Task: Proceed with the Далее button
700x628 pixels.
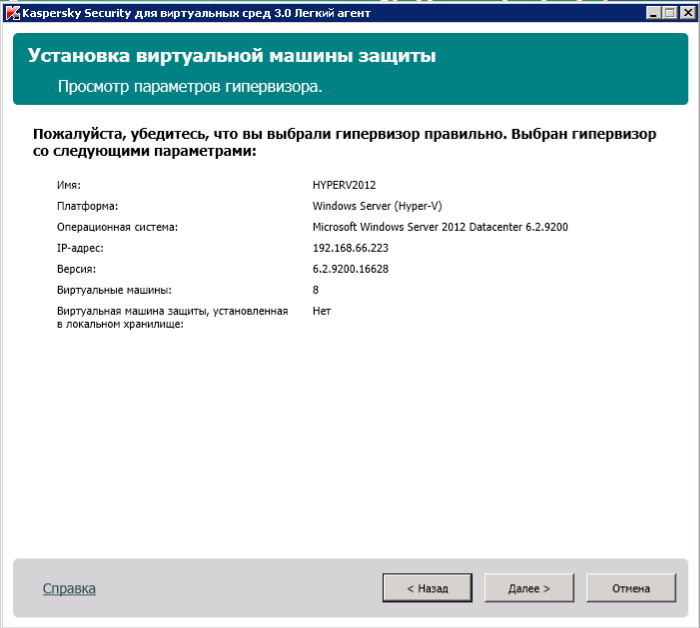Action: coord(529,588)
